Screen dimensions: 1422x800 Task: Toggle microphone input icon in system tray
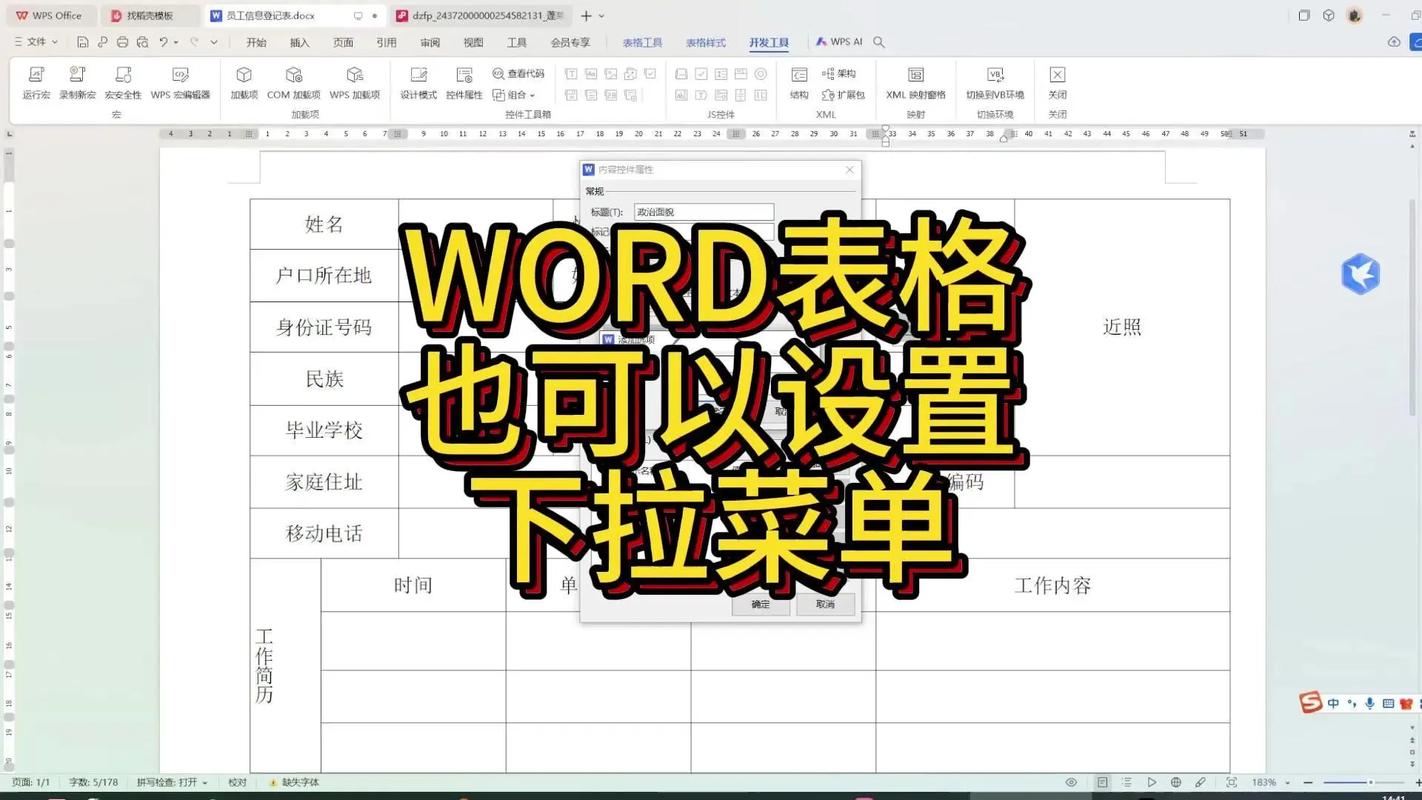click(1369, 703)
